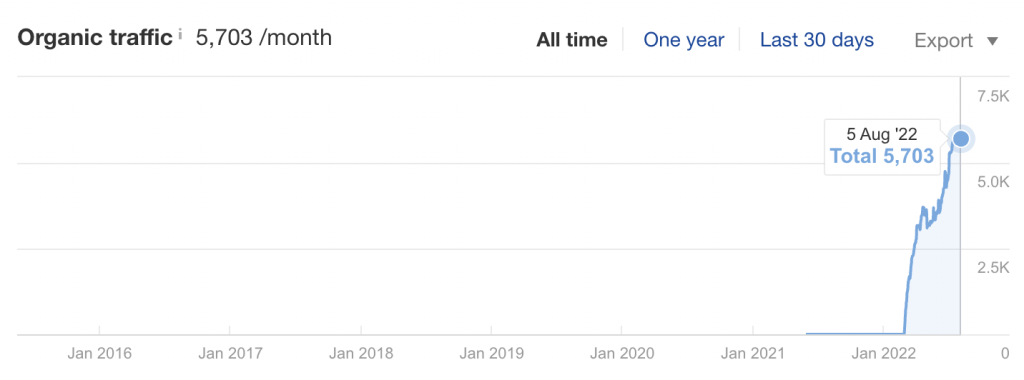The image size is (1024, 380).
Task: Click the Jan 2021 axis label
Action: click(753, 354)
